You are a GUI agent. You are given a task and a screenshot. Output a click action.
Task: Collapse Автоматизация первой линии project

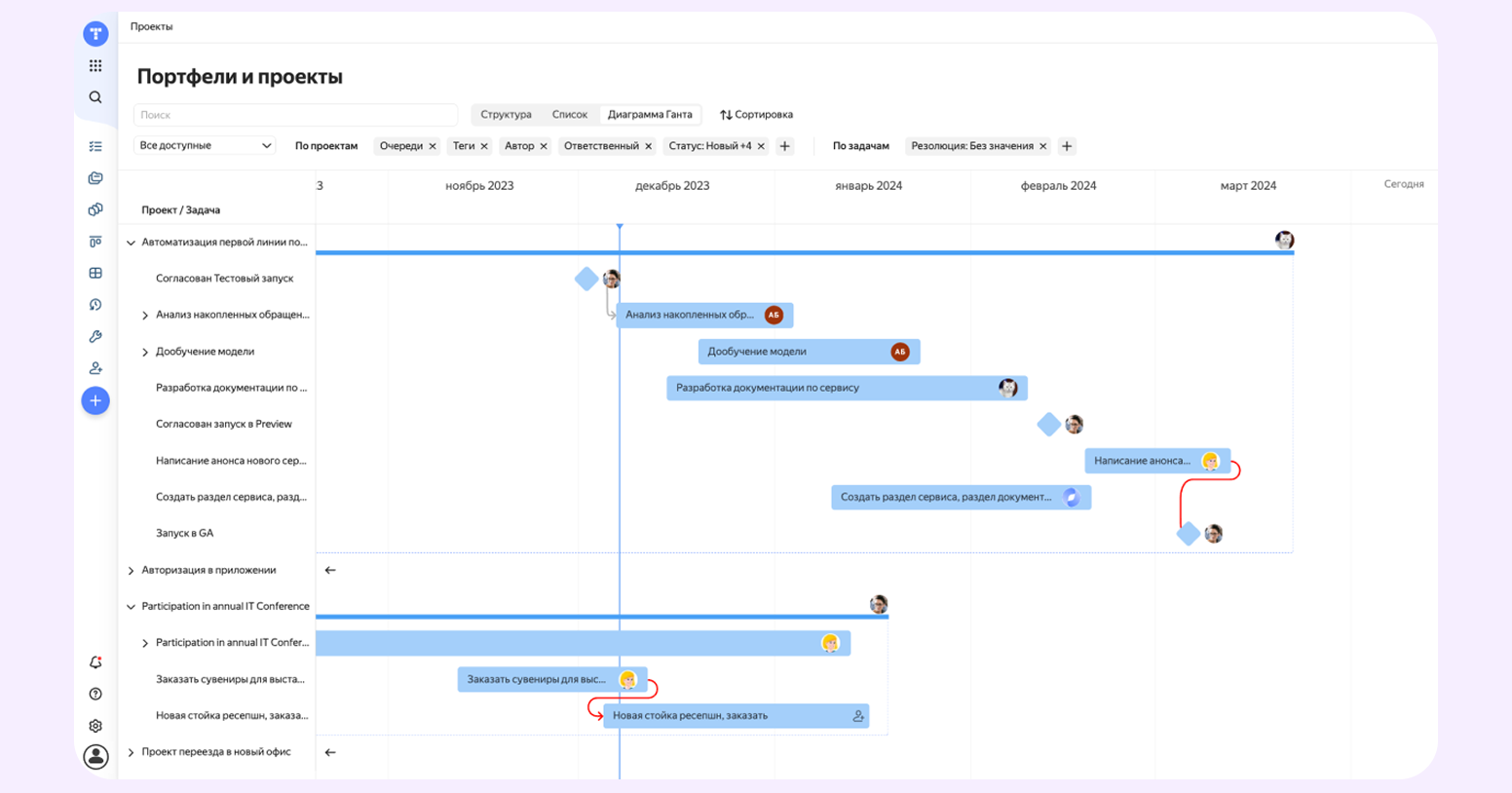(x=131, y=243)
